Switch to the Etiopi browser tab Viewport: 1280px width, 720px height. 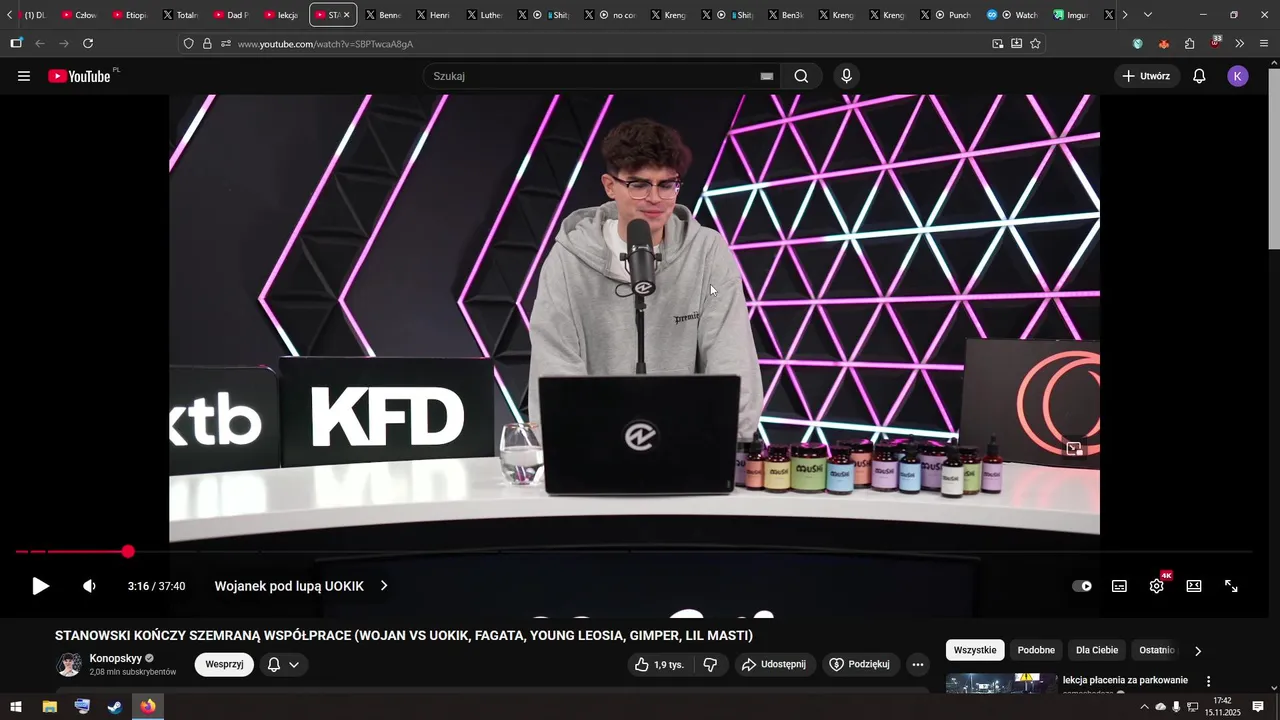(x=130, y=15)
